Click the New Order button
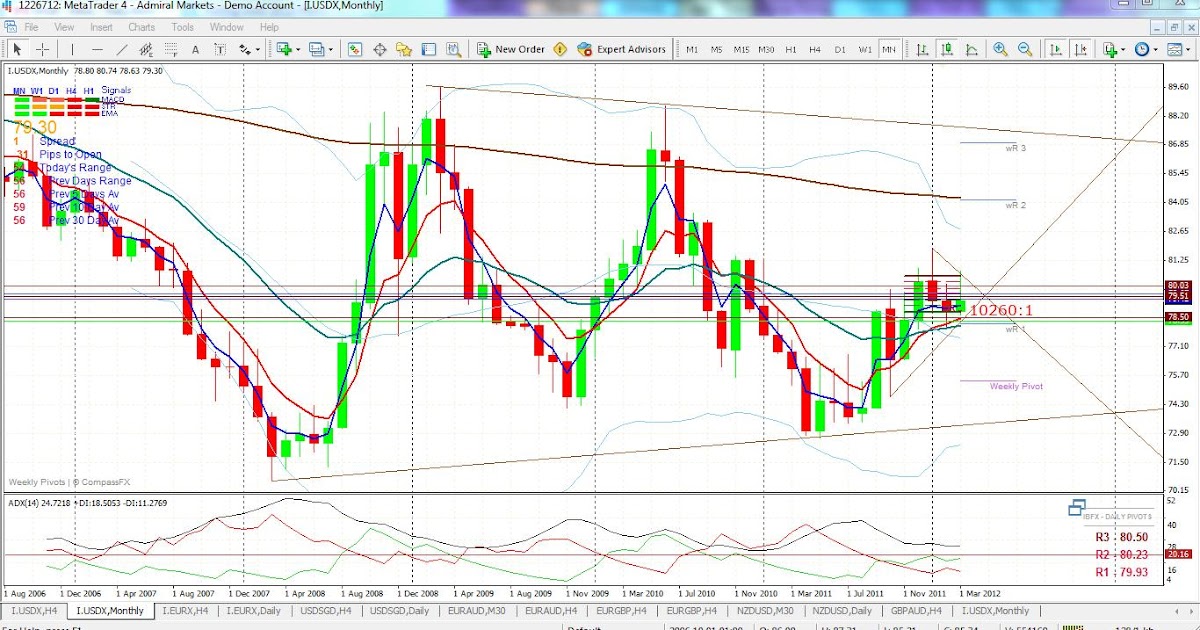This screenshot has height=630, width=1200. (x=509, y=49)
